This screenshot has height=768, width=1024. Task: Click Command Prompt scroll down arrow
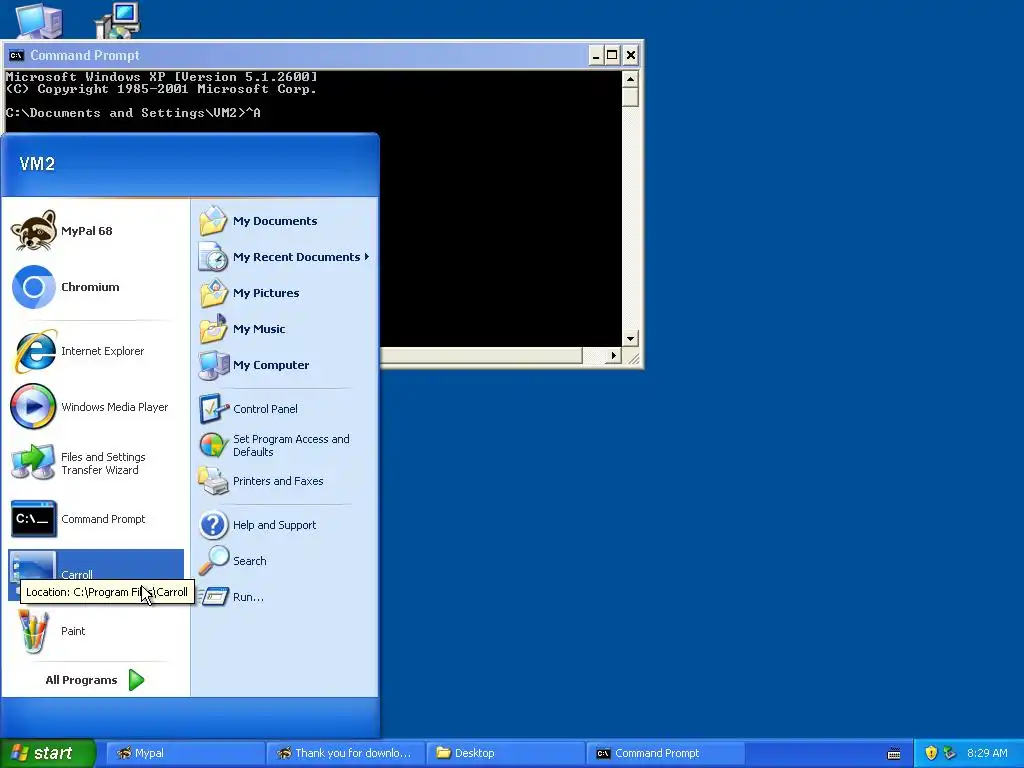pyautogui.click(x=630, y=338)
